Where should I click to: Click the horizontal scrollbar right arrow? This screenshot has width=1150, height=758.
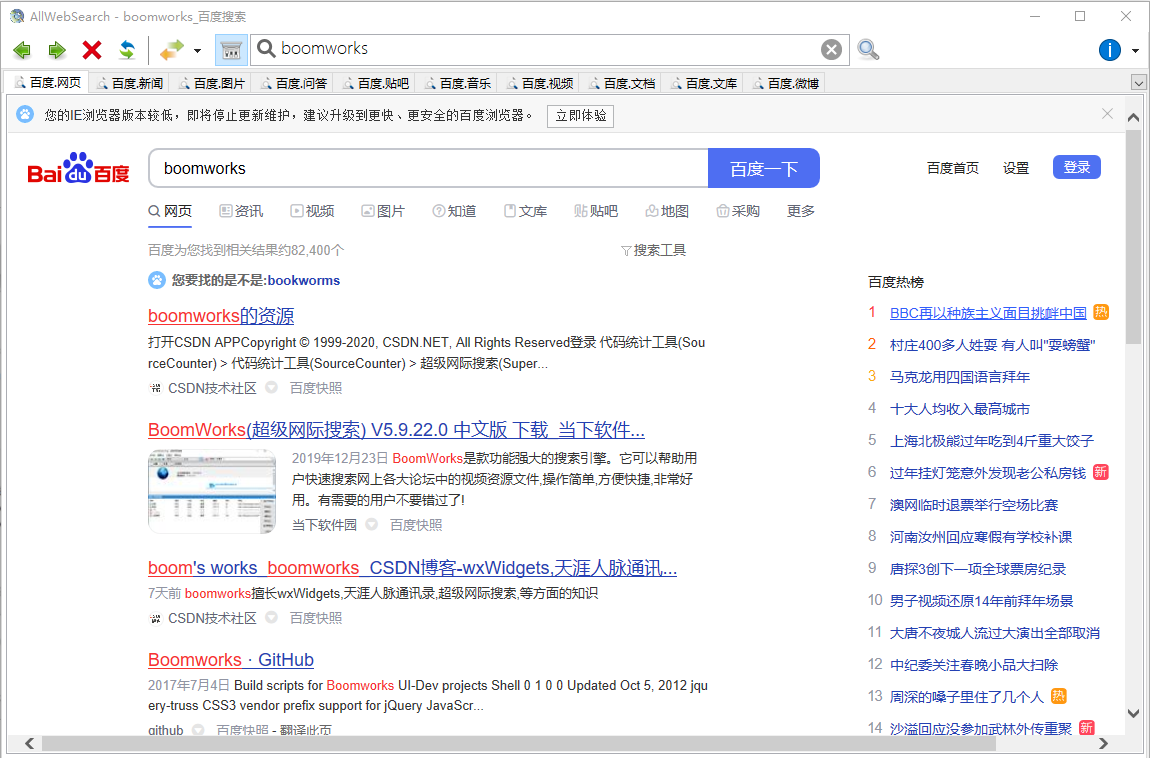[x=1104, y=743]
